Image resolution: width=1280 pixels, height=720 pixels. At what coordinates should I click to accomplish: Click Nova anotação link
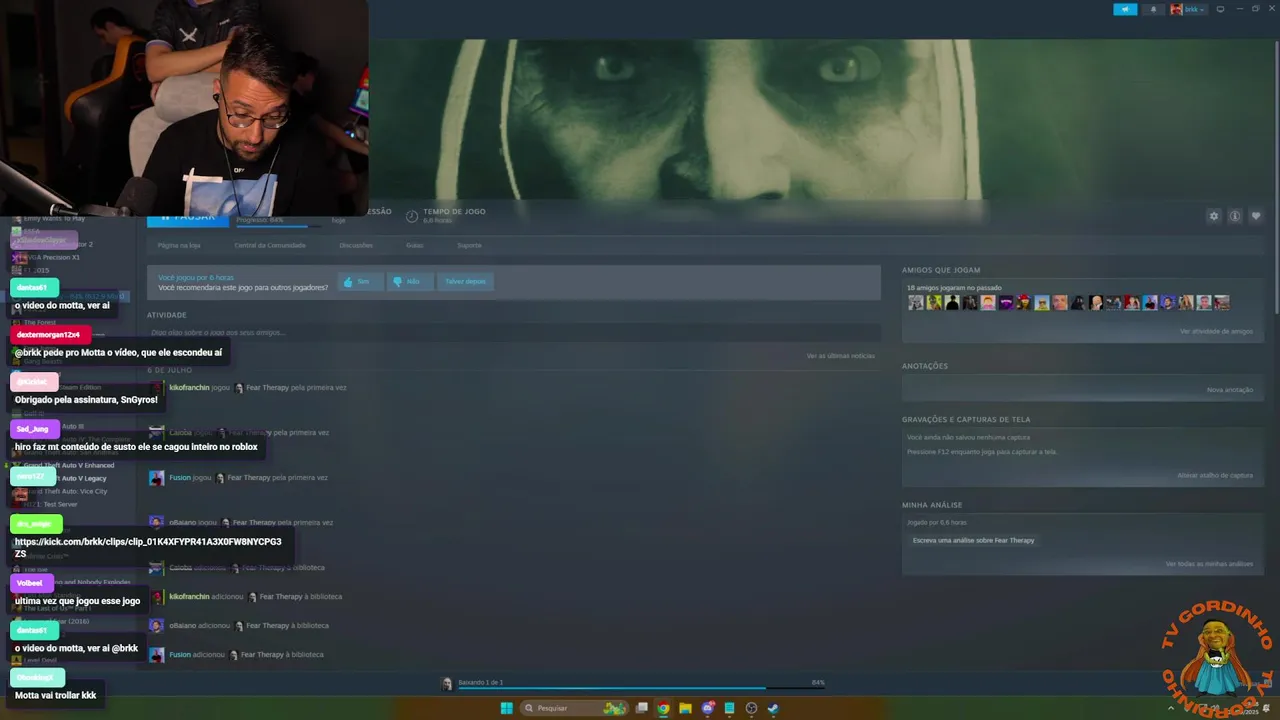(x=1230, y=390)
